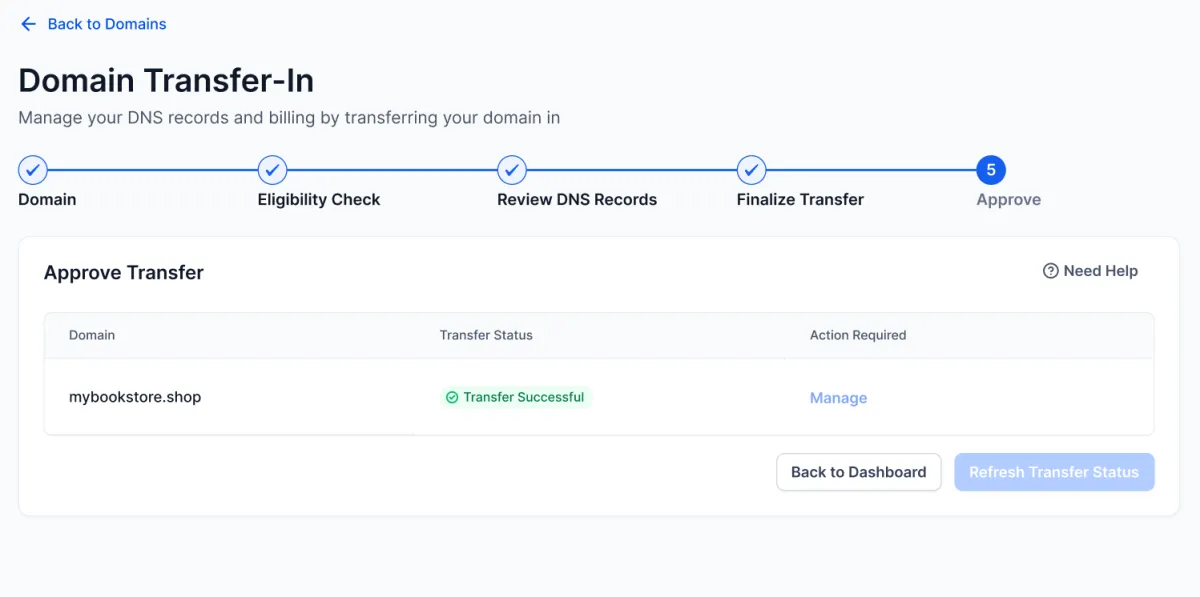The width and height of the screenshot is (1200, 597).
Task: Click the step 5 Approve circle
Action: tap(991, 170)
